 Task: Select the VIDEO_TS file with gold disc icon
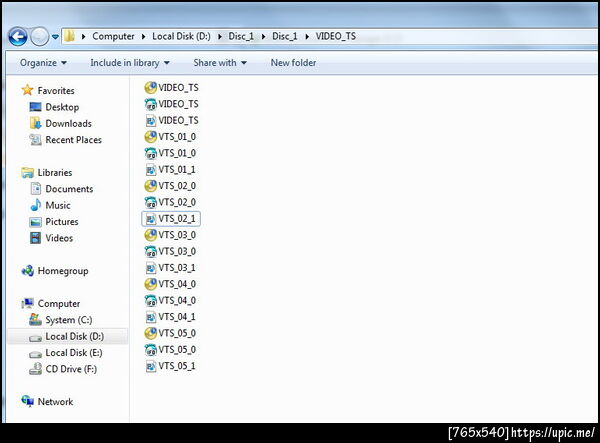[x=171, y=88]
